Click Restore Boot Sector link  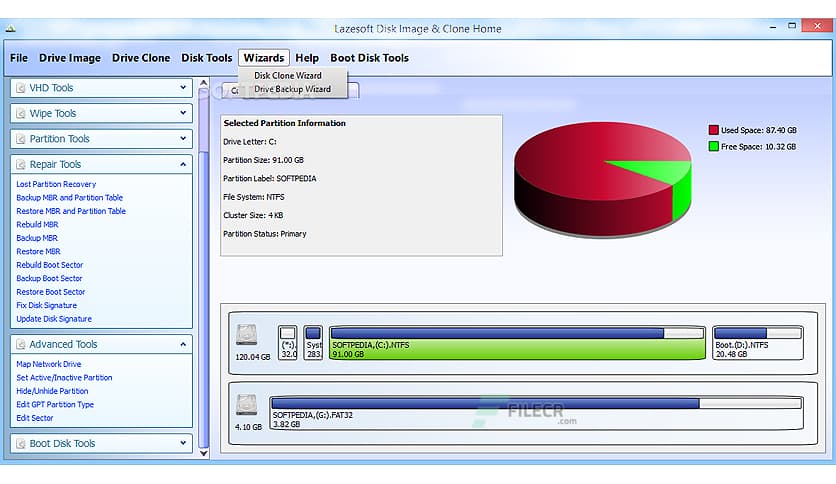point(51,292)
